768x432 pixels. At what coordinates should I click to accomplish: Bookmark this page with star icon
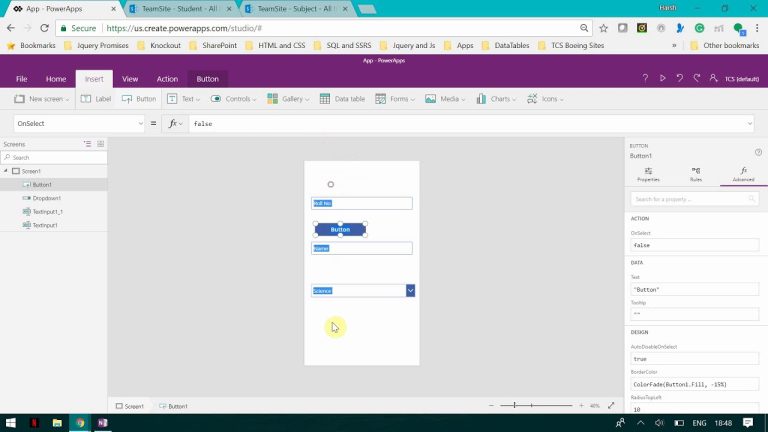(x=603, y=28)
